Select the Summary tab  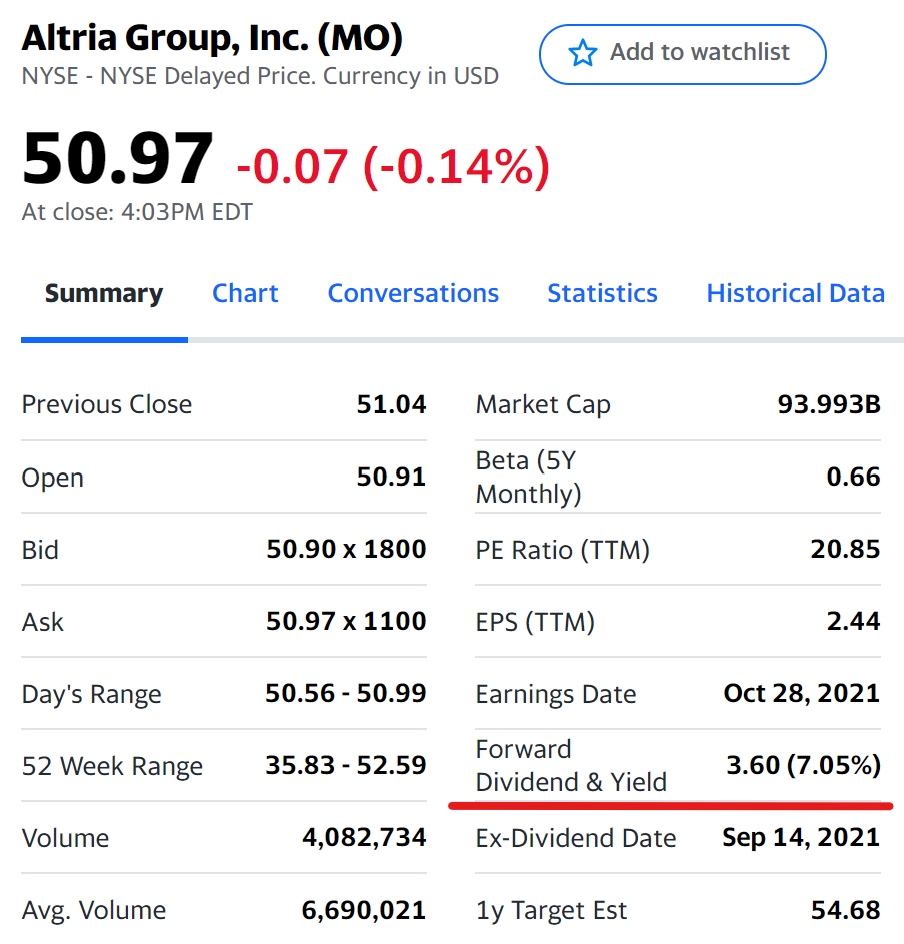(x=104, y=294)
